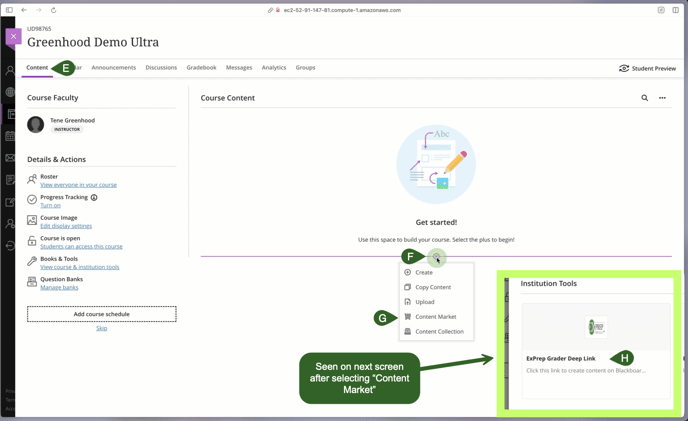
Task: Switch to the Announcements tab
Action: [113, 68]
